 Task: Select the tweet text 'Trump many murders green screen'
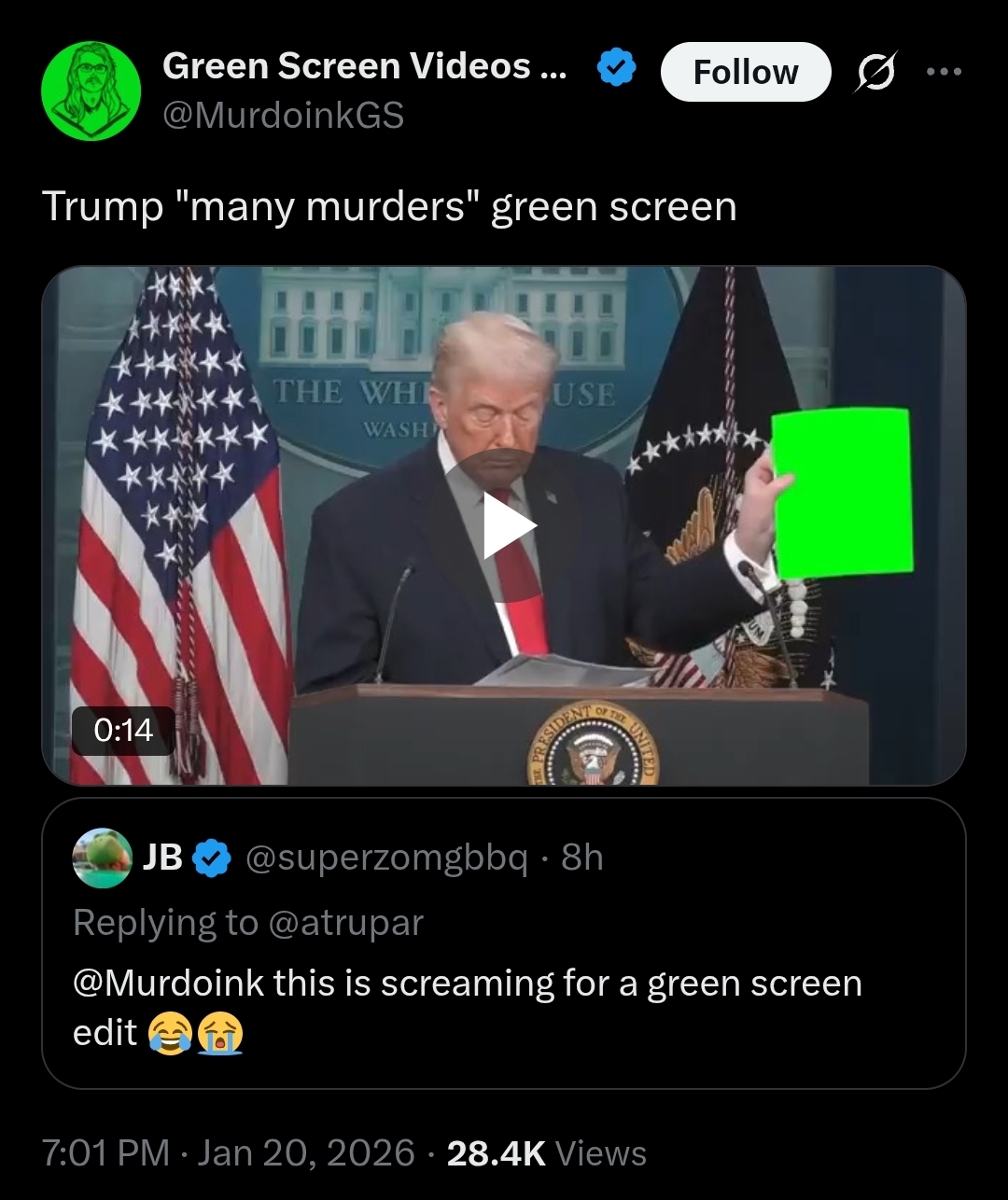(x=389, y=207)
